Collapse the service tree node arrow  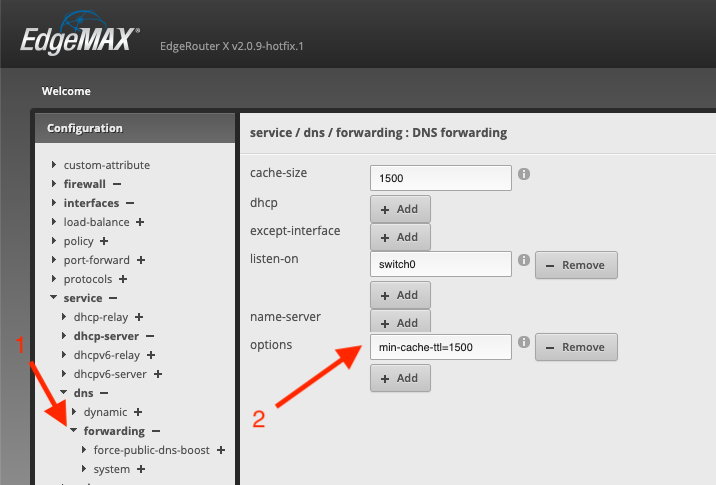point(54,298)
